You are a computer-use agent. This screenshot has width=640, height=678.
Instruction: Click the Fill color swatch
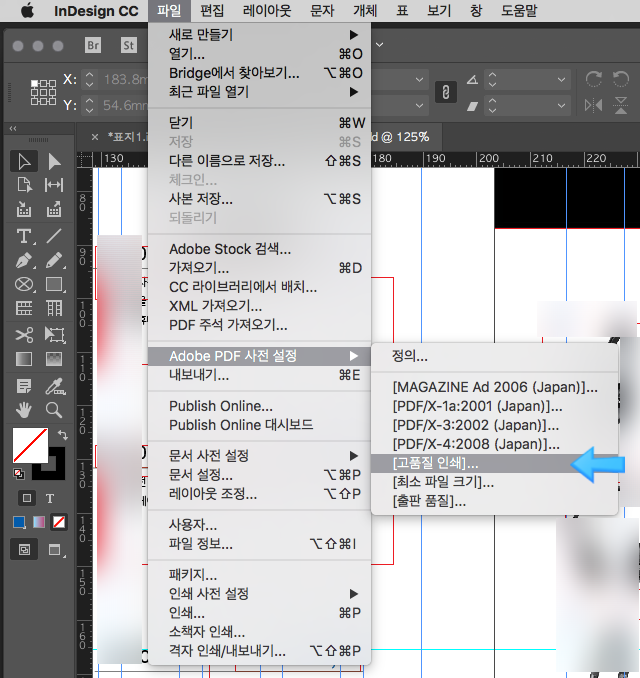click(30, 445)
